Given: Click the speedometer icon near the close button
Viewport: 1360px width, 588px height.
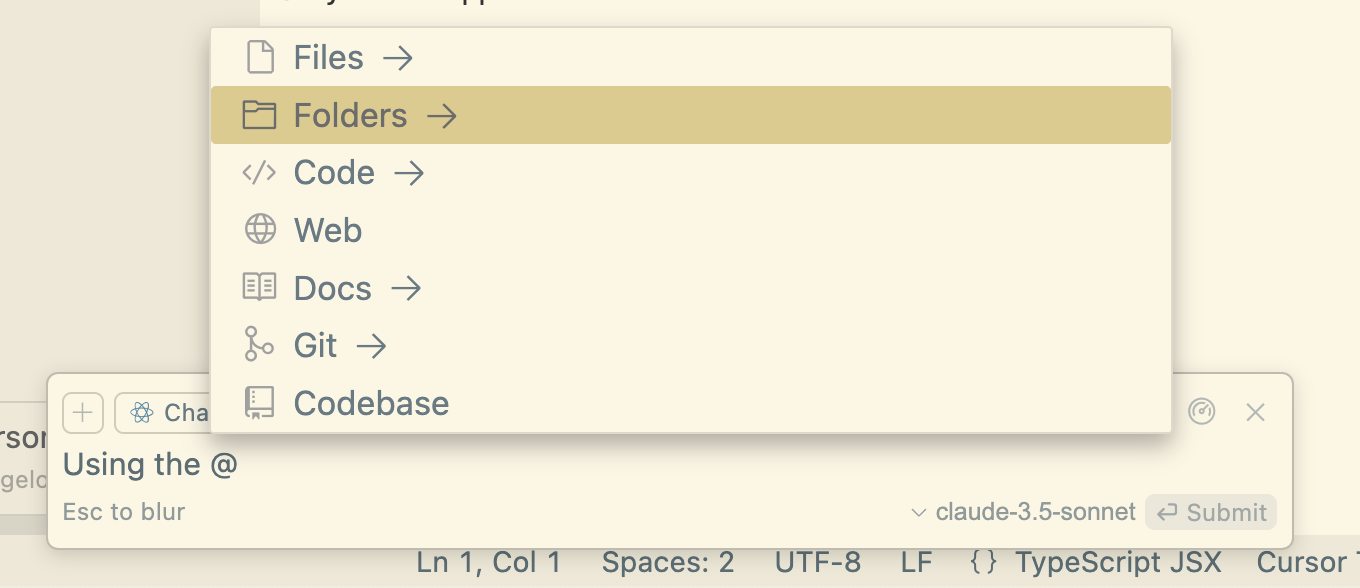Looking at the screenshot, I should pos(1201,411).
